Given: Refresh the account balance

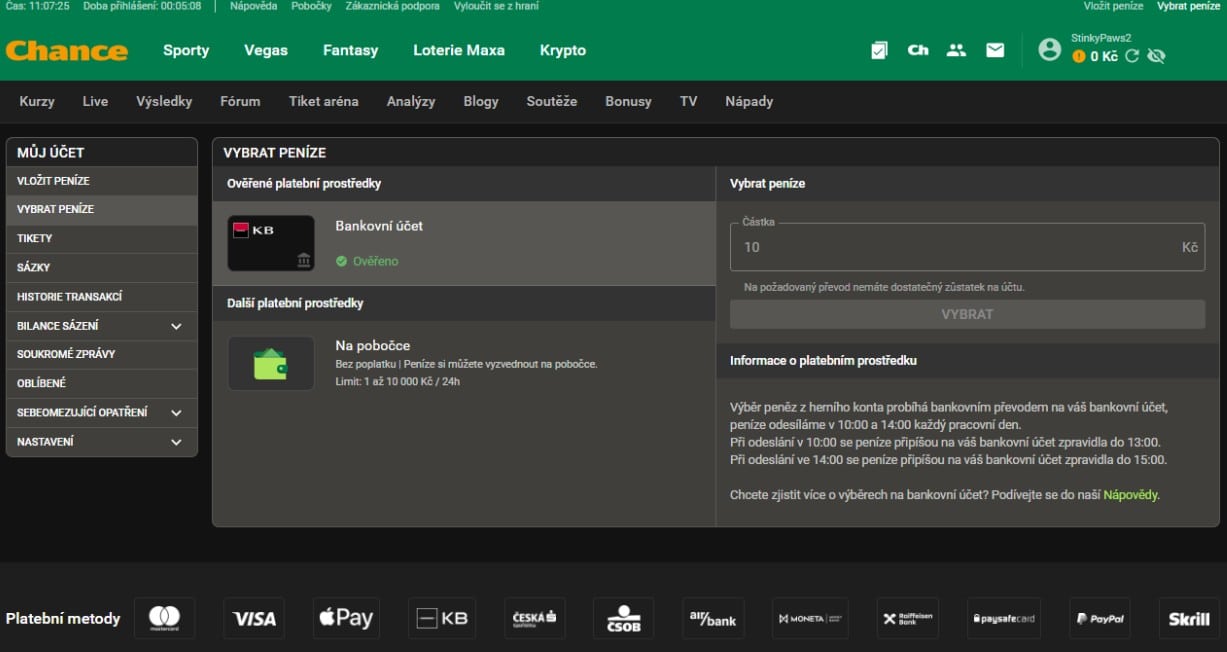Looking at the screenshot, I should coord(1132,56).
